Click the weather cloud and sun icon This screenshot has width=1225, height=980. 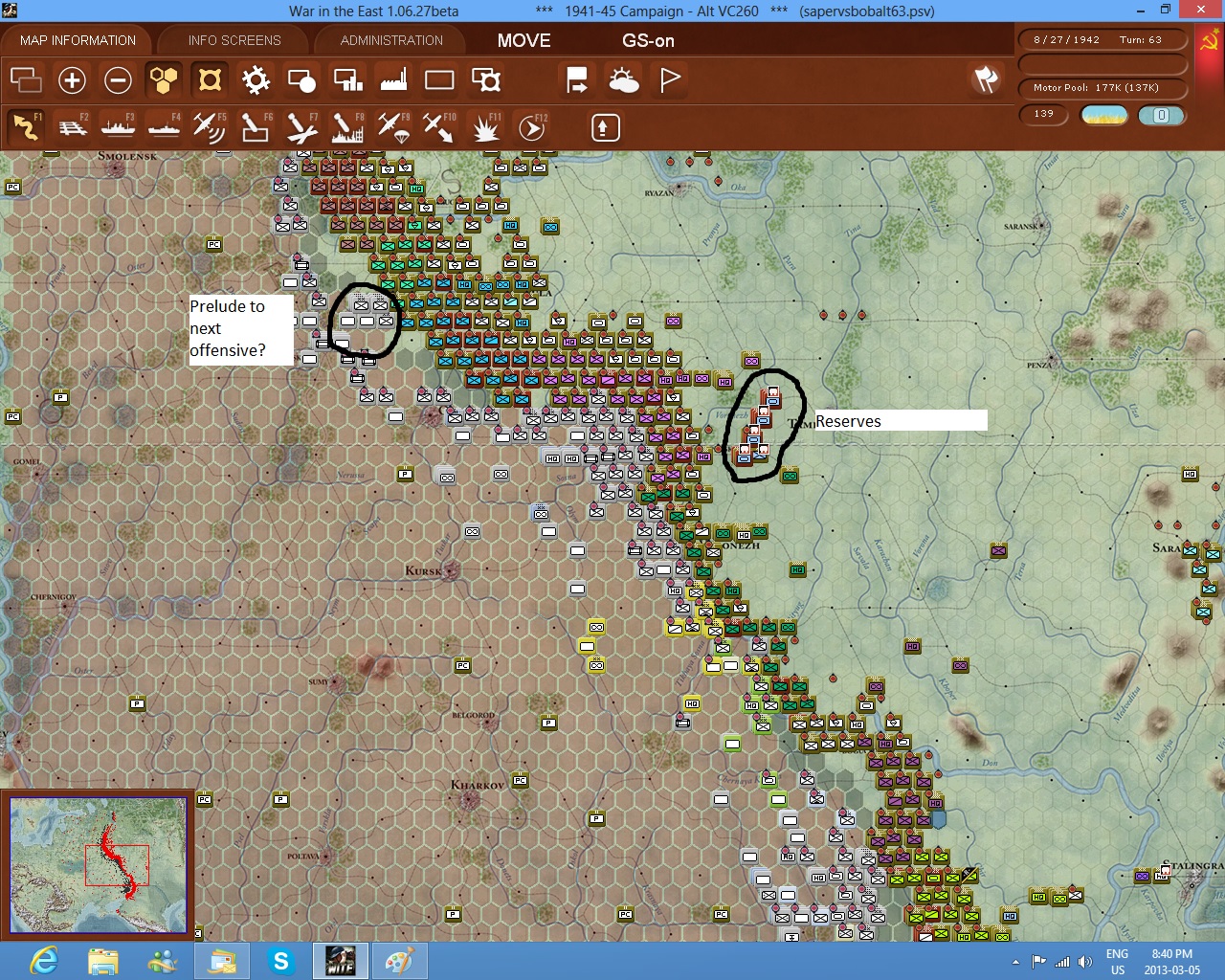[x=624, y=79]
